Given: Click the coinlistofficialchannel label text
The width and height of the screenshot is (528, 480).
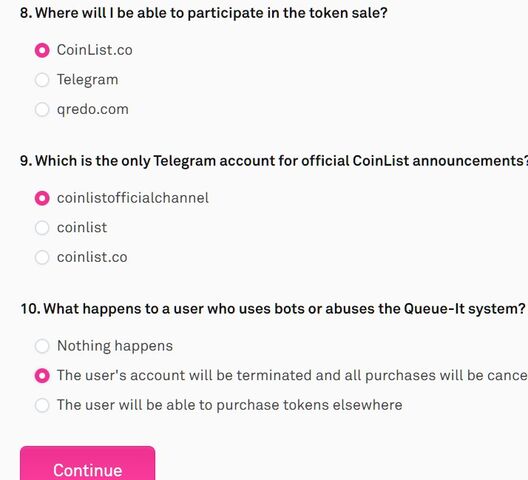Looking at the screenshot, I should [133, 198].
